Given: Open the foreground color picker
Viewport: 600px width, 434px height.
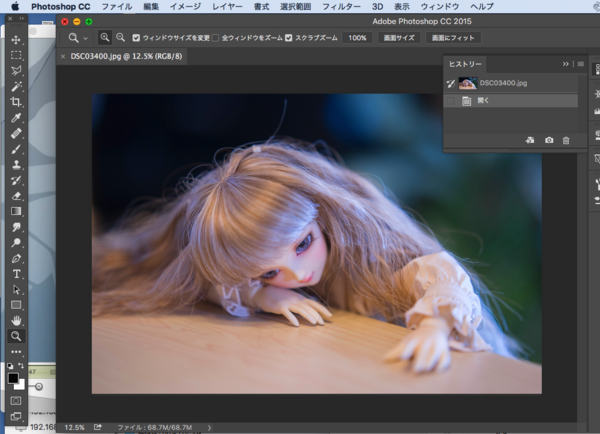Looking at the screenshot, I should (13, 378).
